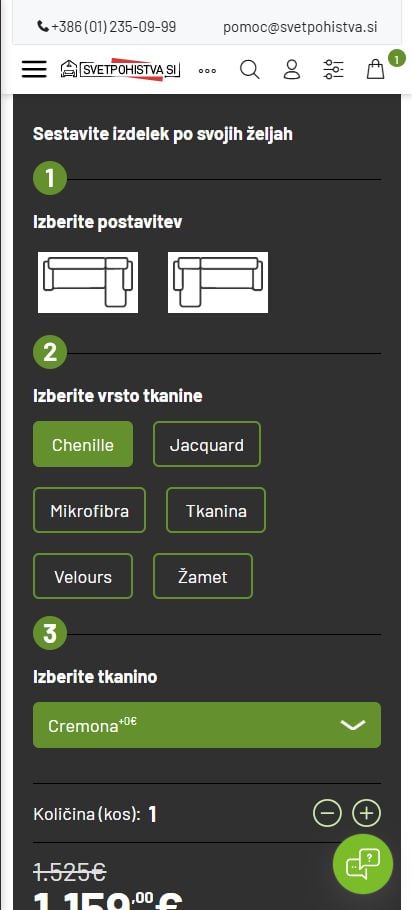
Task: Select the right-corner sofa layout
Action: [88, 282]
